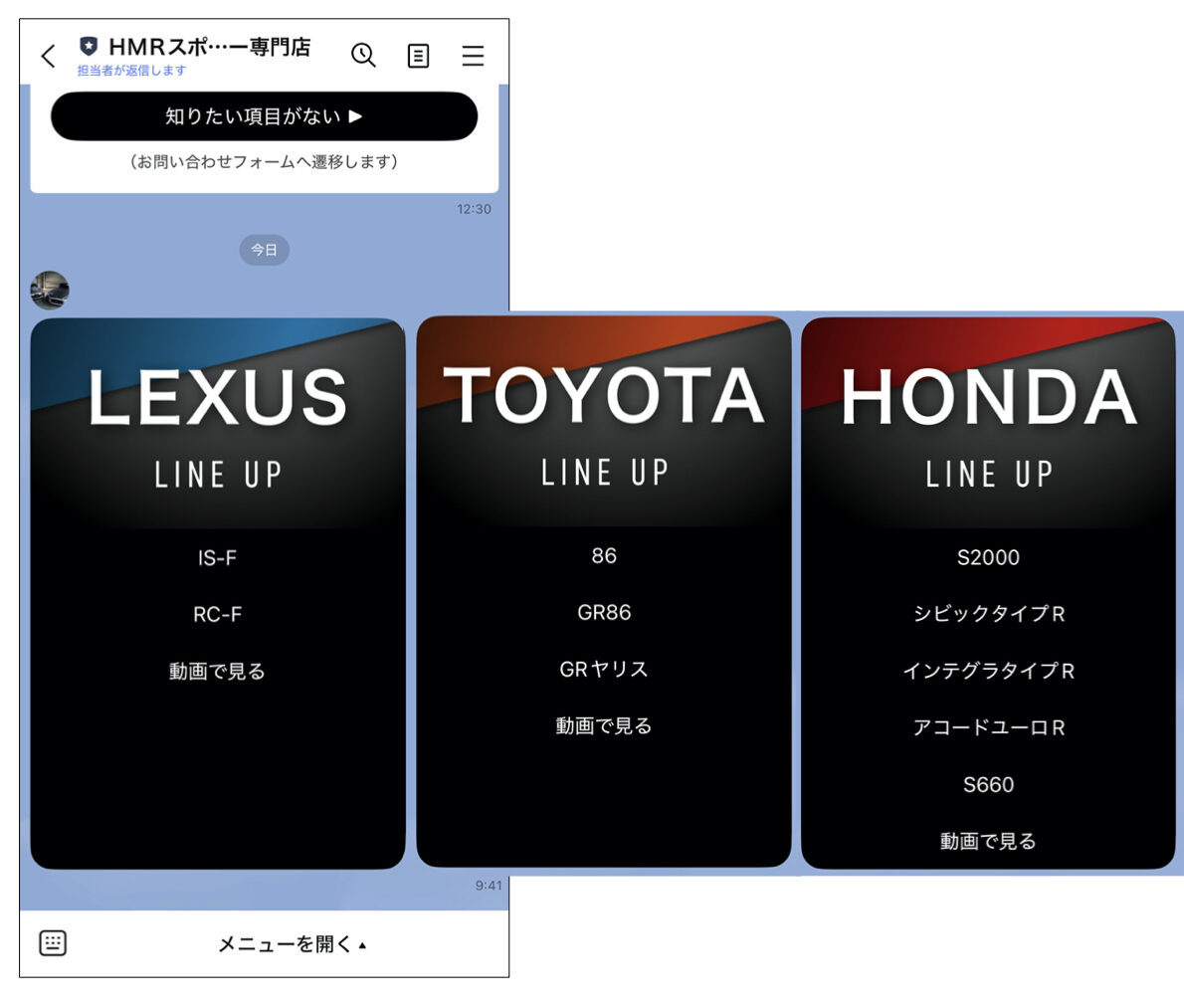Click the 今日 date label
Image resolution: width=1184 pixels, height=1008 pixels.
tap(265, 250)
